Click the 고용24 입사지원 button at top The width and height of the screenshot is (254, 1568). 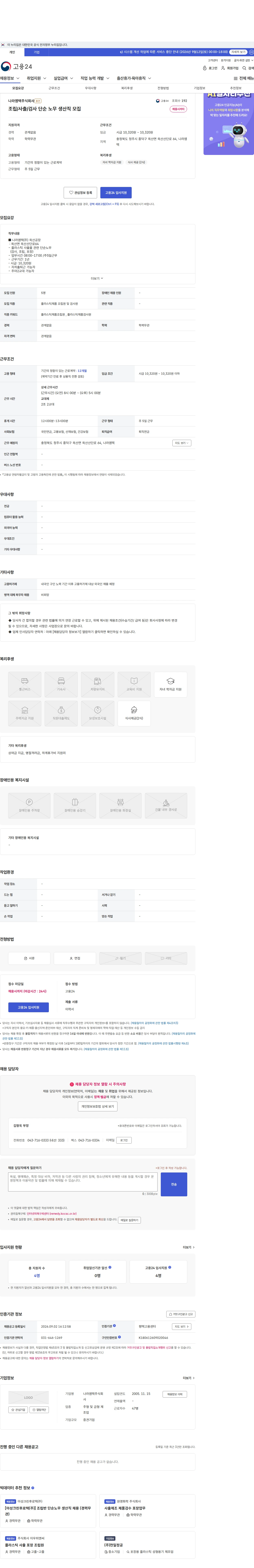click(x=116, y=192)
